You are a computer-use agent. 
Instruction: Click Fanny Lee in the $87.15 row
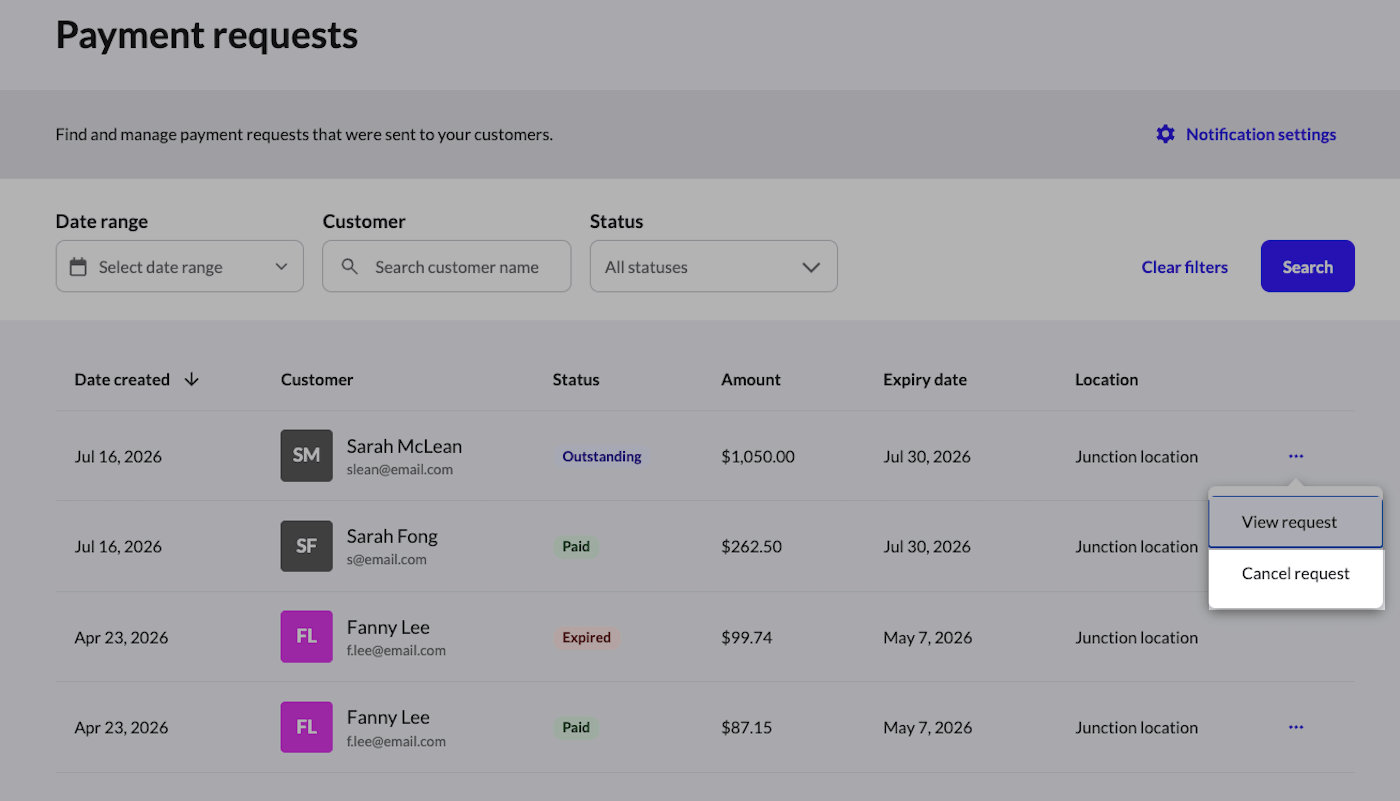pyautogui.click(x=388, y=717)
